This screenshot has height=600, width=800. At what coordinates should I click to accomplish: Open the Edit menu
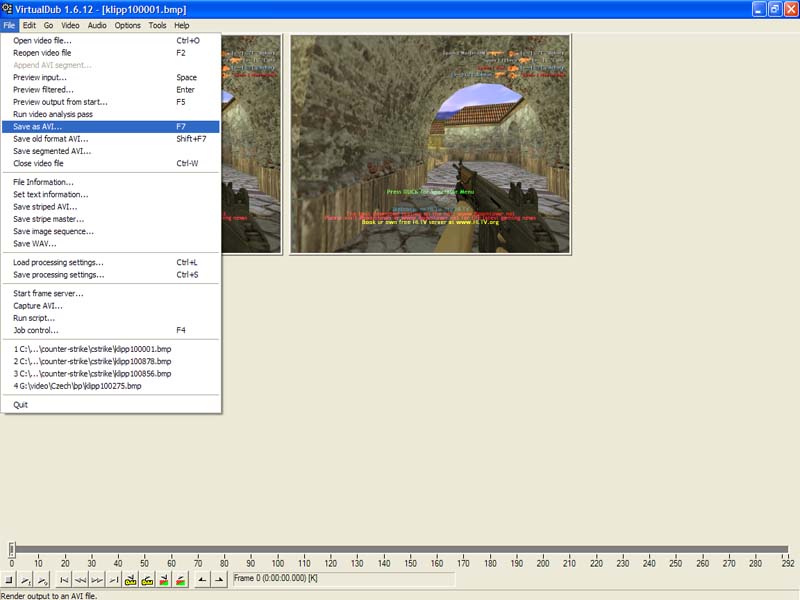coord(29,25)
